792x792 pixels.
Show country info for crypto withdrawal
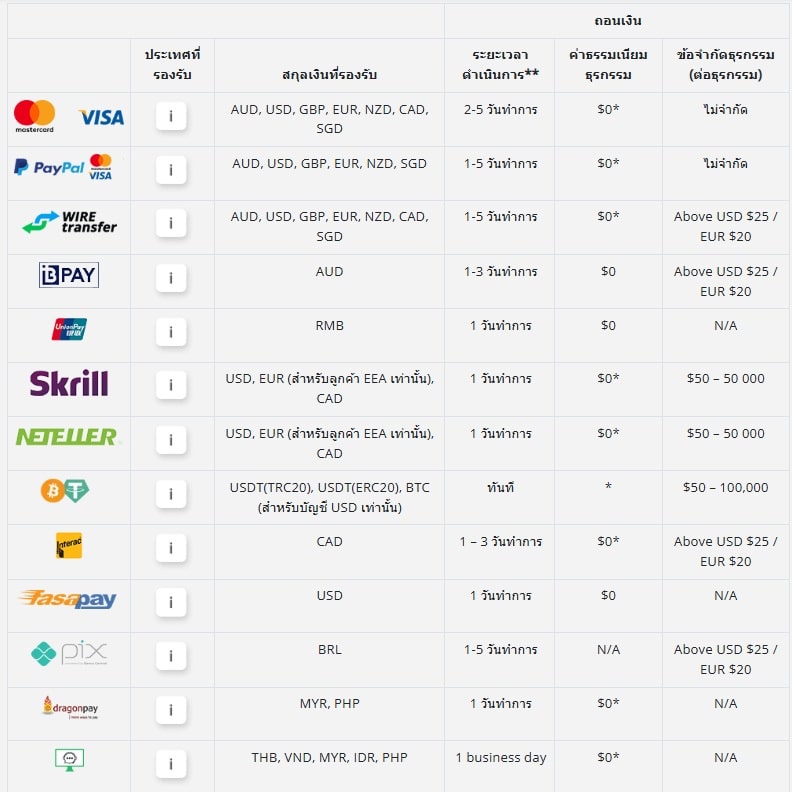click(171, 494)
